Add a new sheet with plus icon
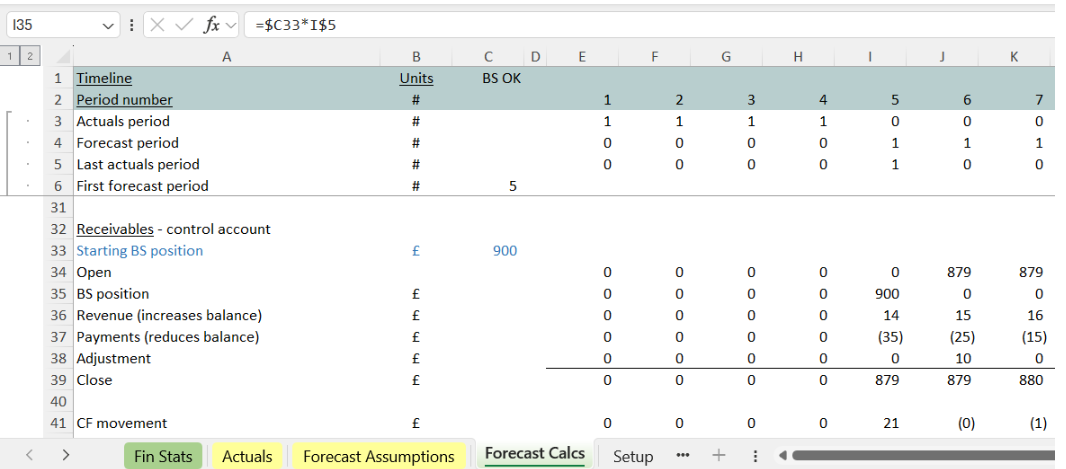The width and height of the screenshot is (1066, 469). click(x=718, y=456)
